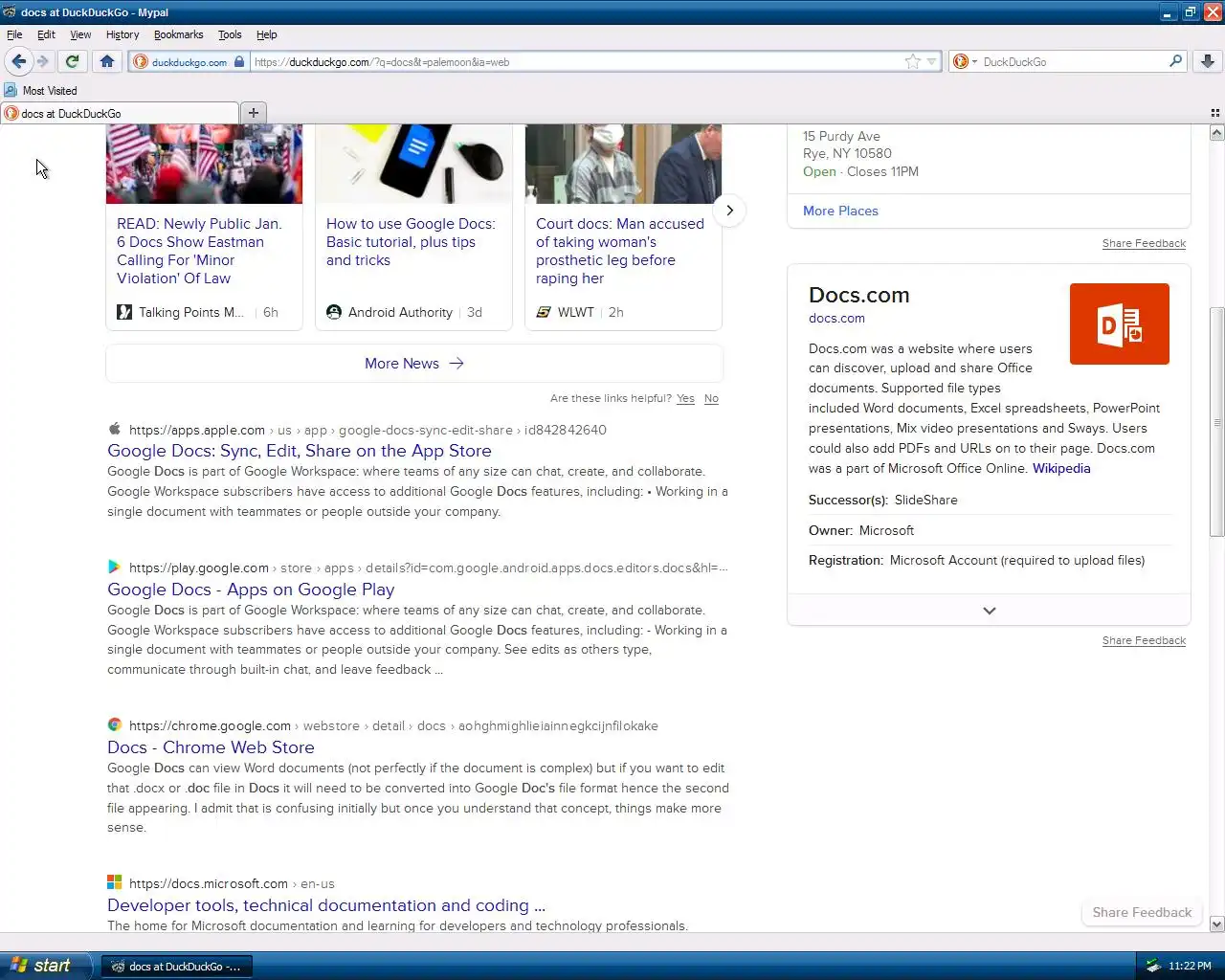Viewport: 1225px width, 980px height.
Task: Click the WLWT source icon
Action: click(544, 312)
